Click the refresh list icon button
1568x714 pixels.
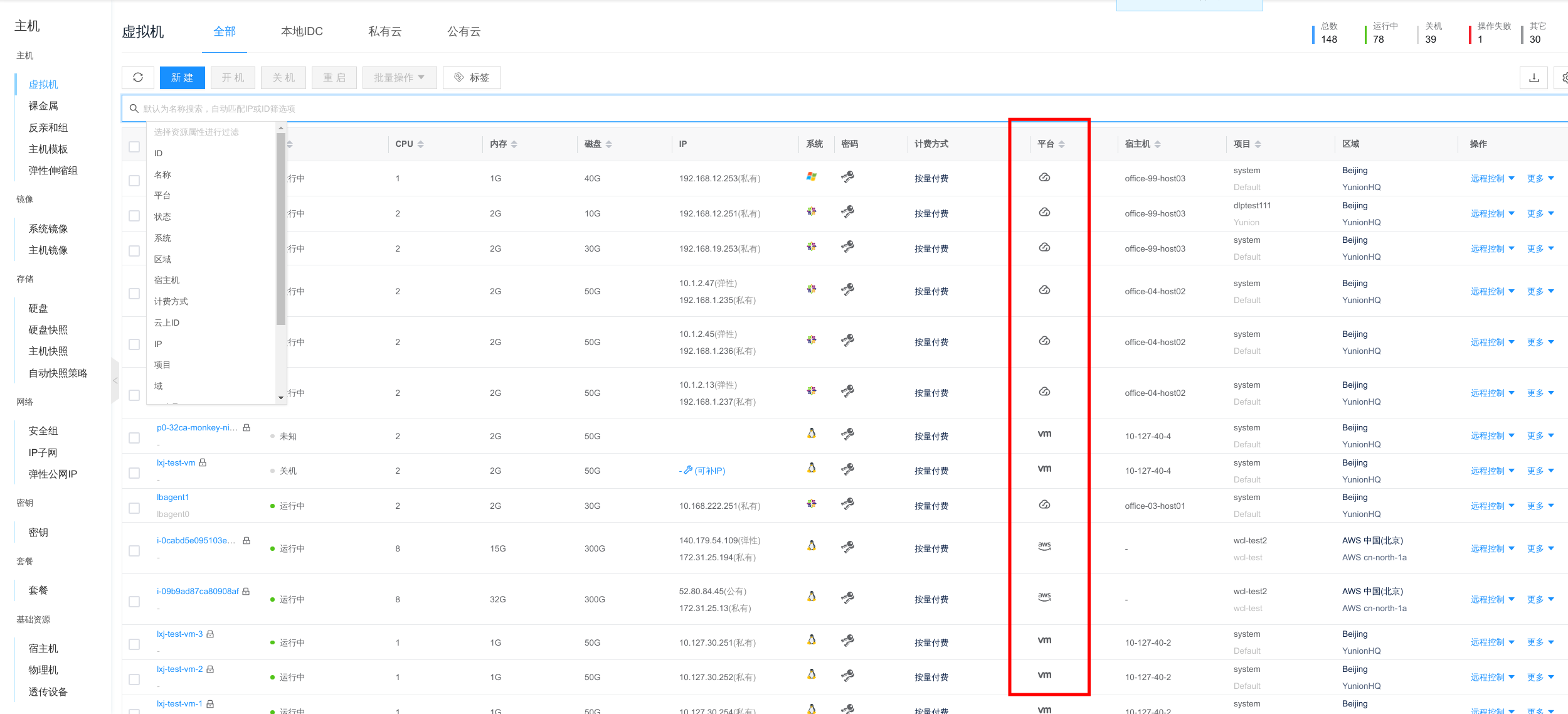point(138,77)
